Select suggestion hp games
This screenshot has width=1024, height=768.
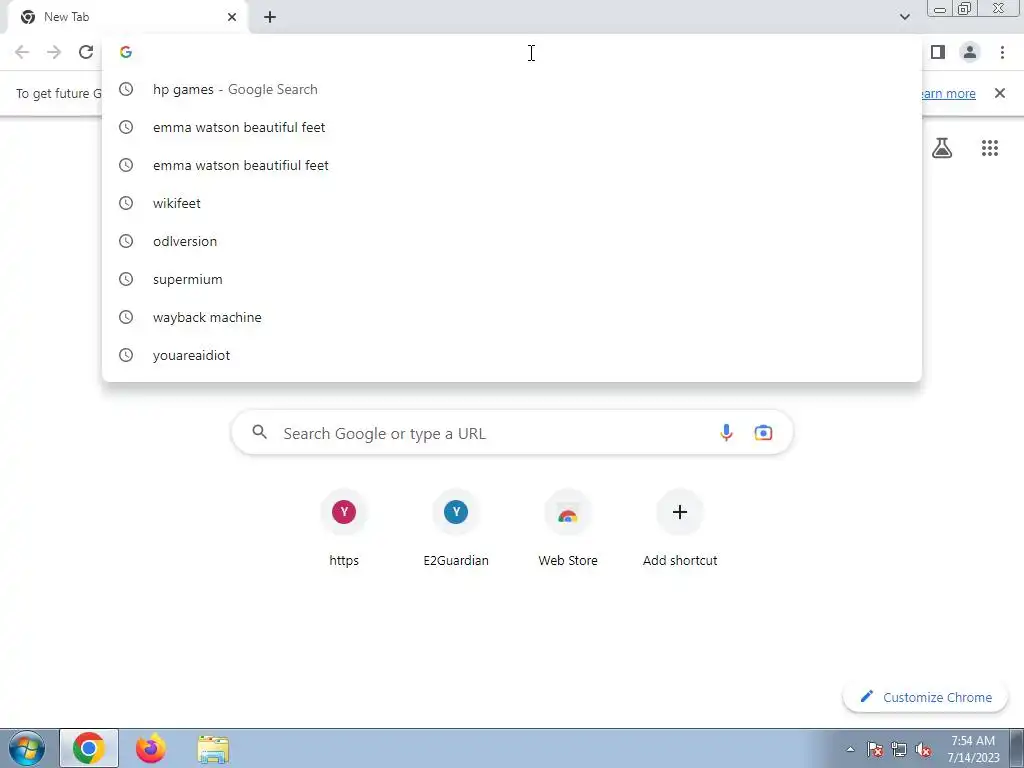coord(512,89)
